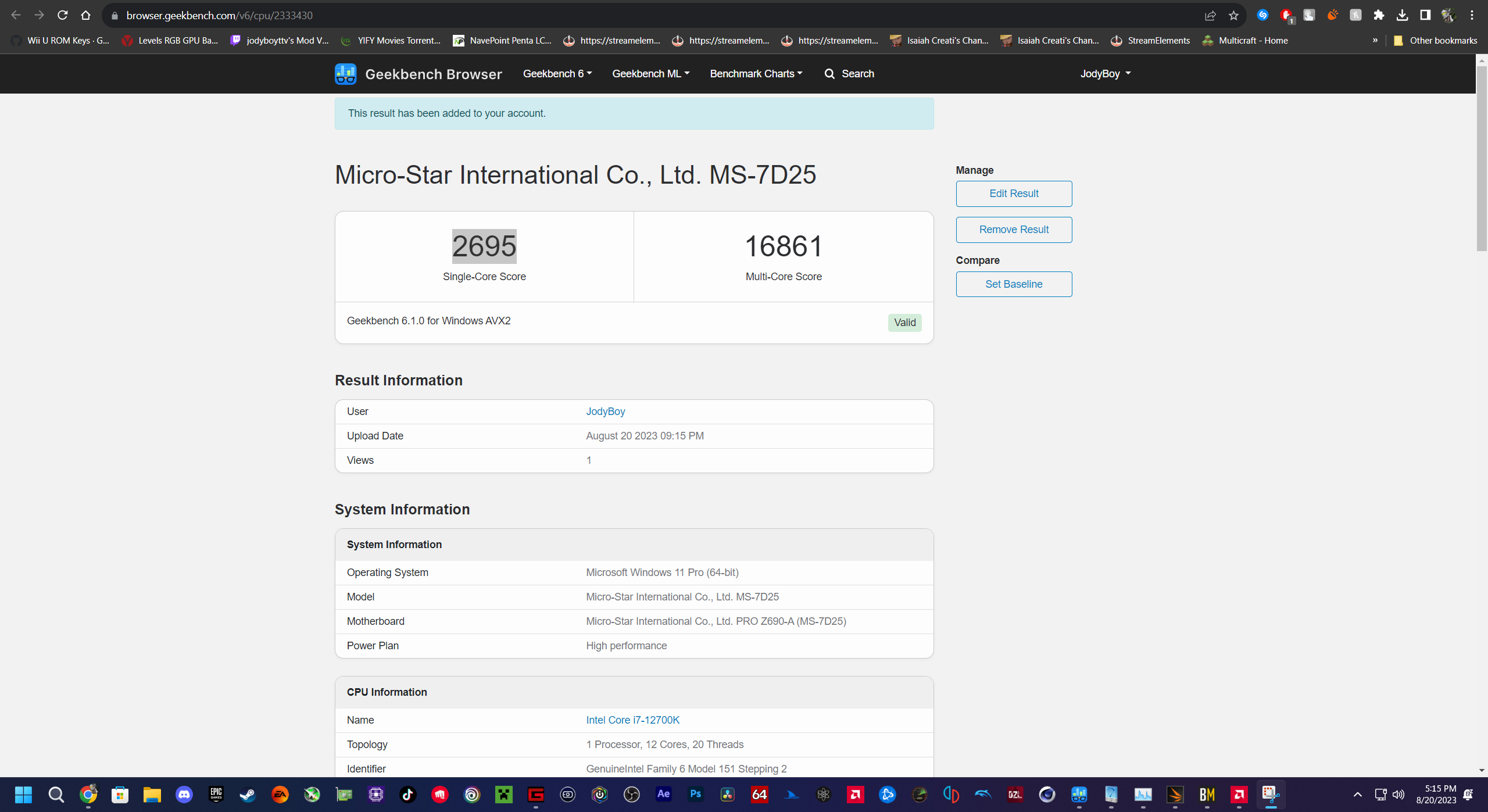Image resolution: width=1488 pixels, height=812 pixels.
Task: Open StreamElements bookmark
Action: point(1150,40)
